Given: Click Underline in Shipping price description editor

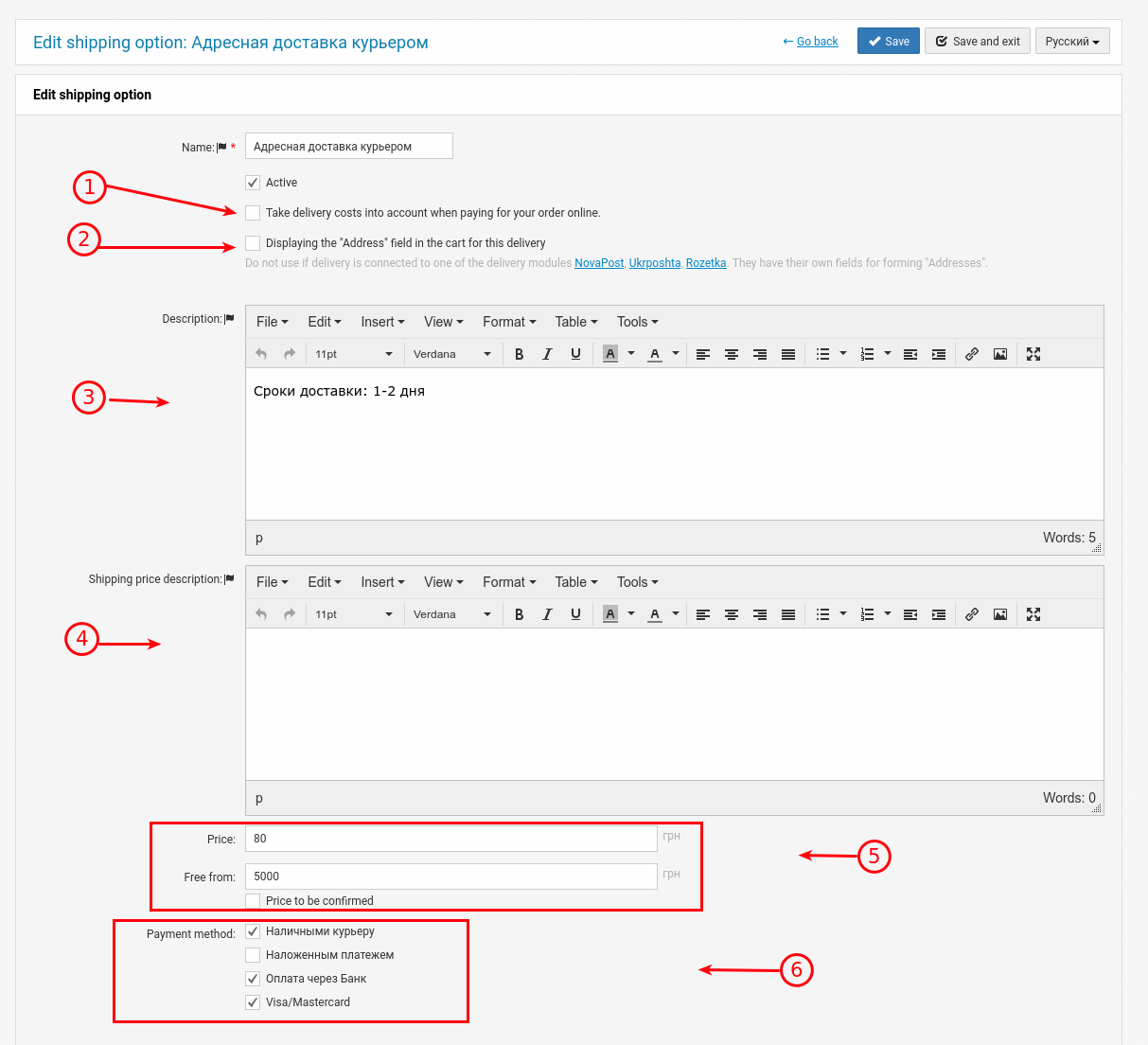Looking at the screenshot, I should tap(575, 614).
